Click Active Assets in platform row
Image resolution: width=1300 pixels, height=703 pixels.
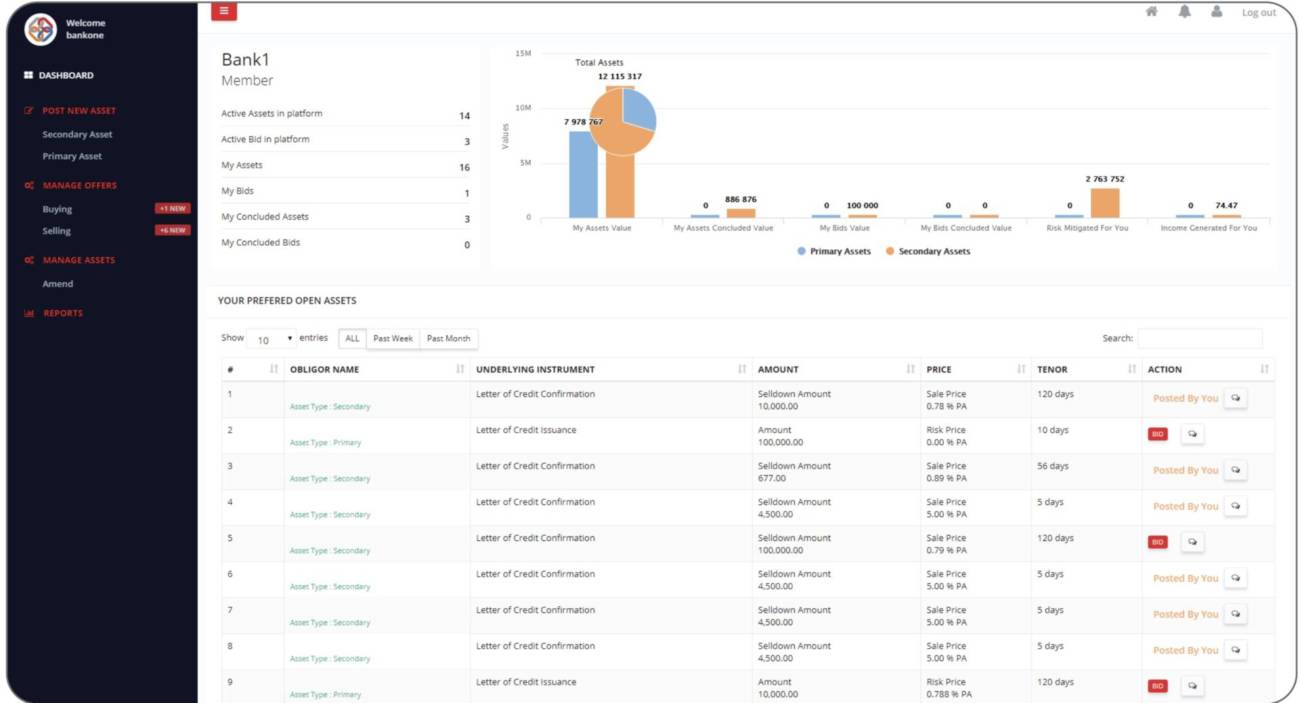346,114
